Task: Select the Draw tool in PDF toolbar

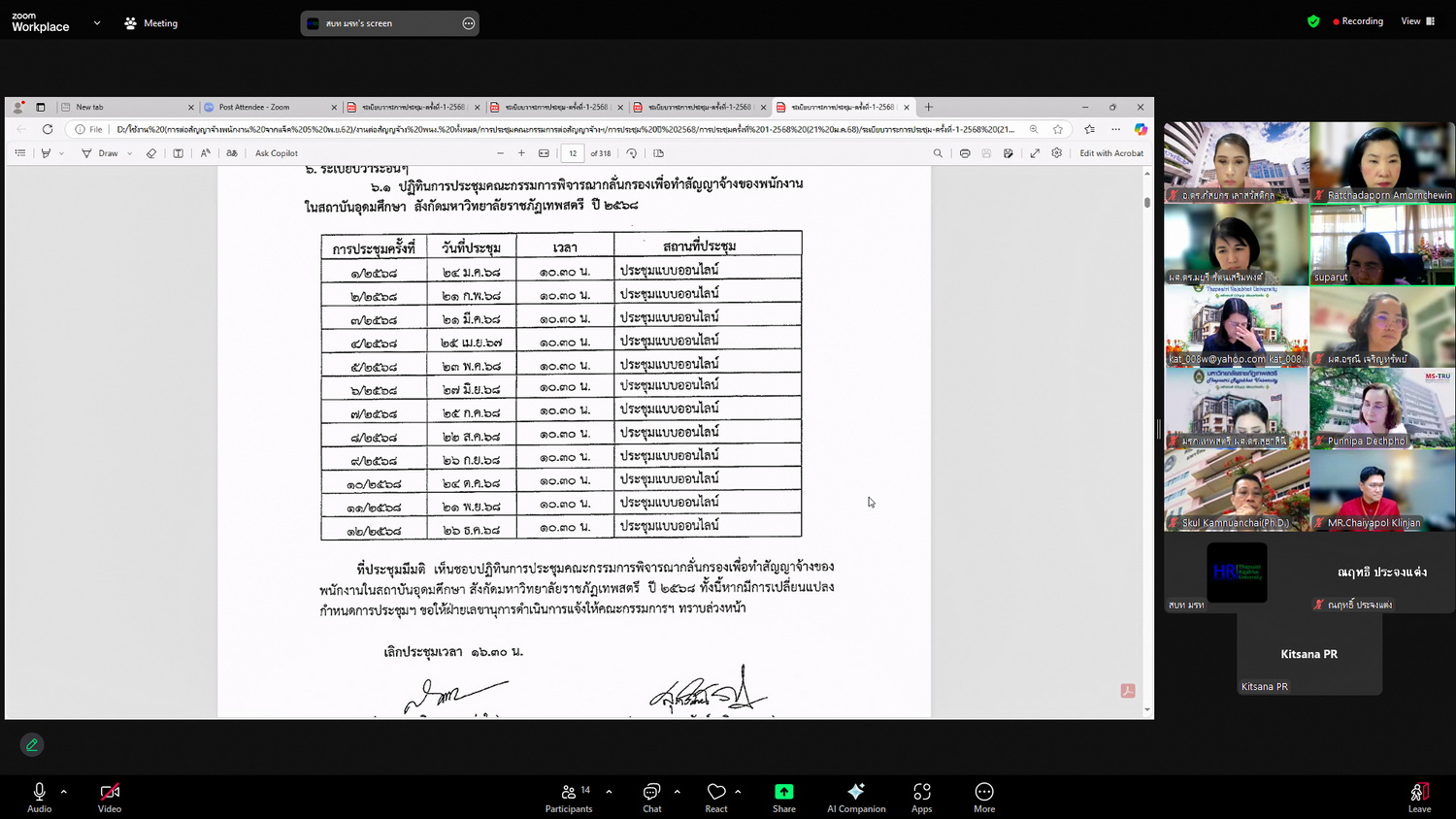Action: pos(100,153)
